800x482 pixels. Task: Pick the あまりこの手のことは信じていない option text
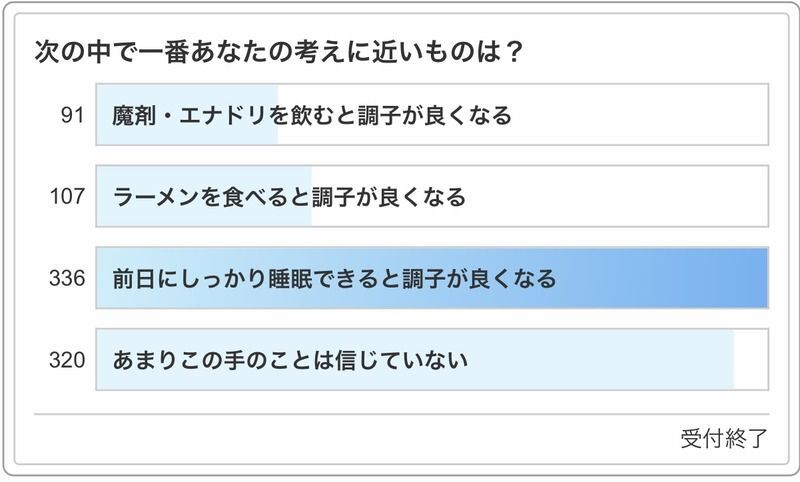(x=290, y=358)
